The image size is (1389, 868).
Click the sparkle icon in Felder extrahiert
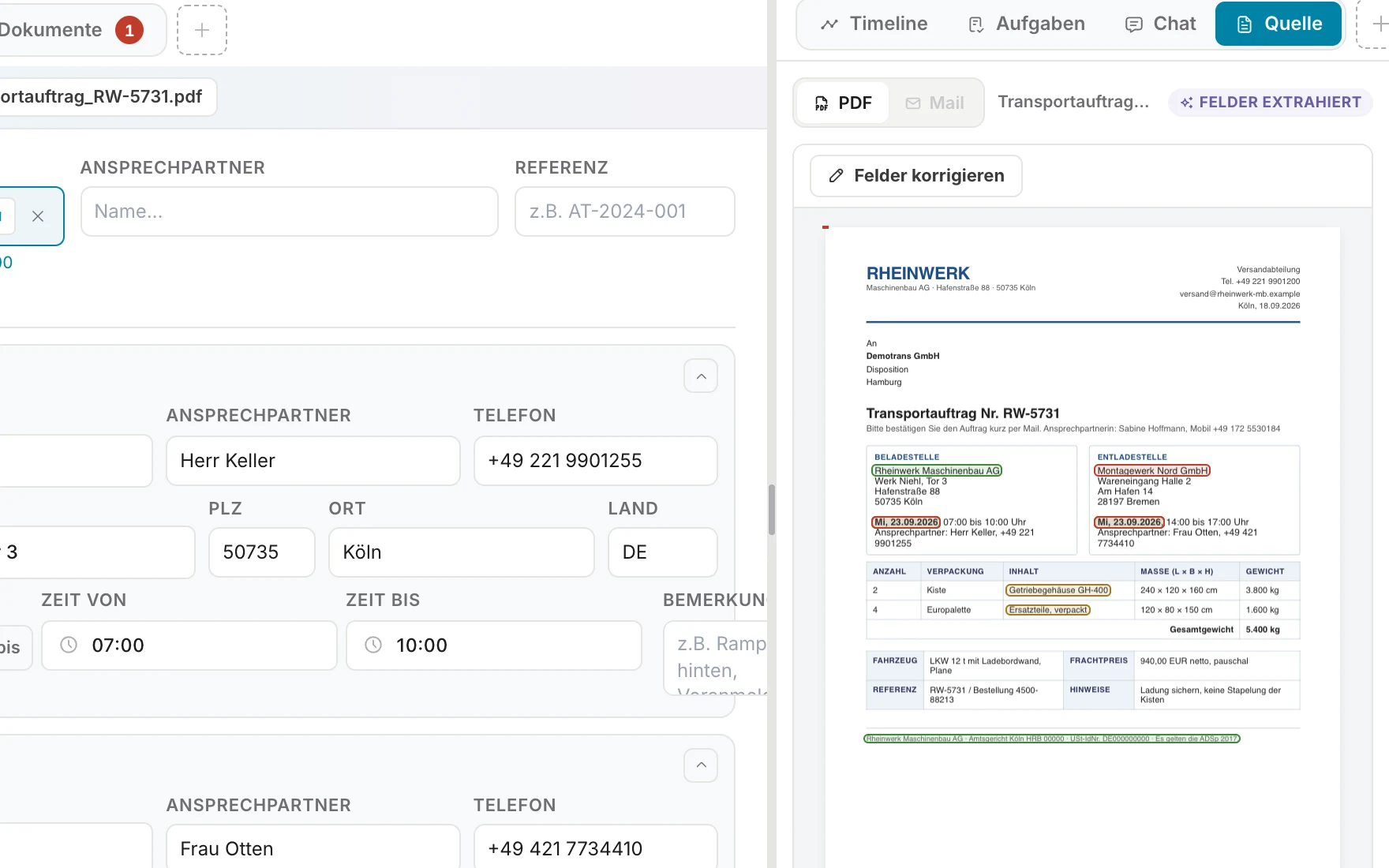(x=1186, y=103)
